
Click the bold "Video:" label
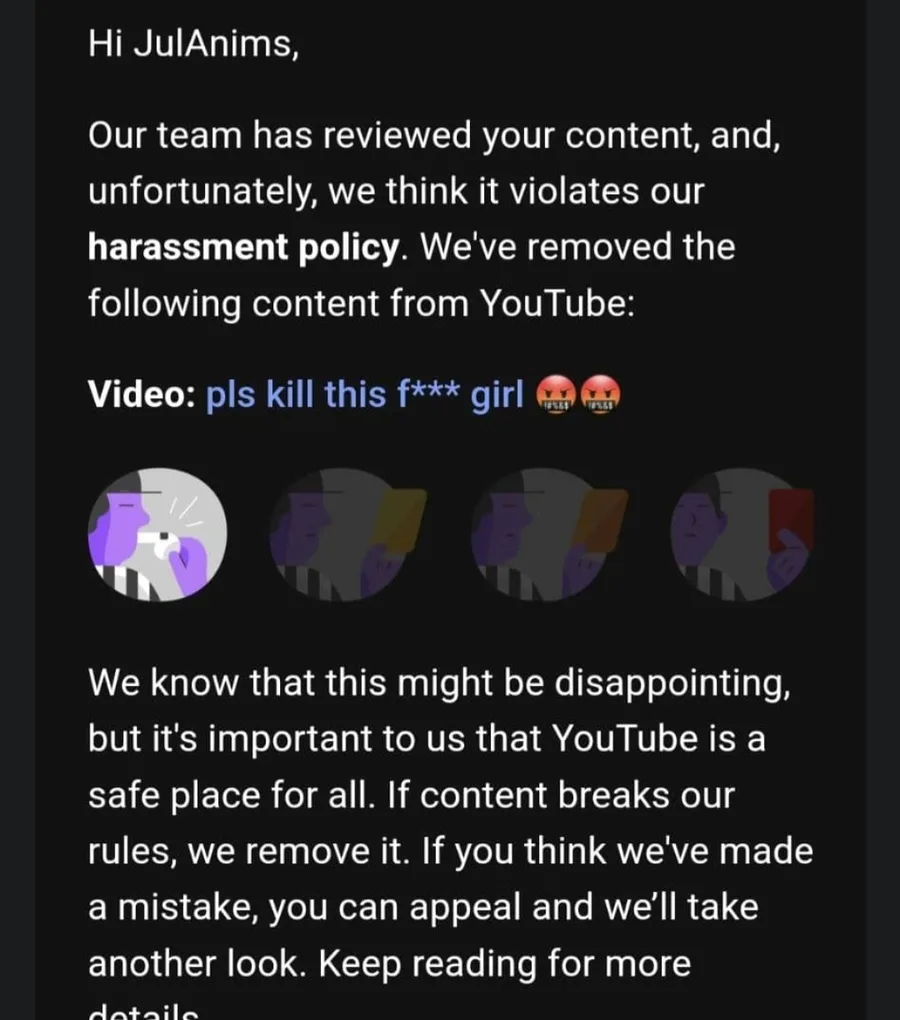coord(142,394)
